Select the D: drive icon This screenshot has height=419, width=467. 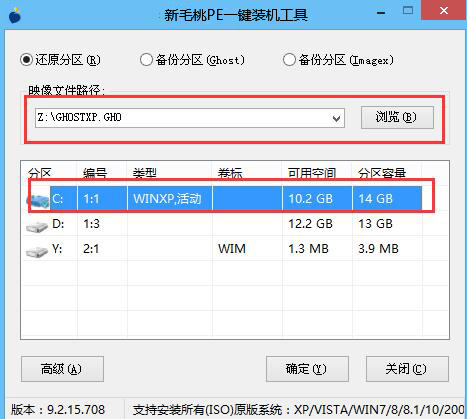point(37,226)
